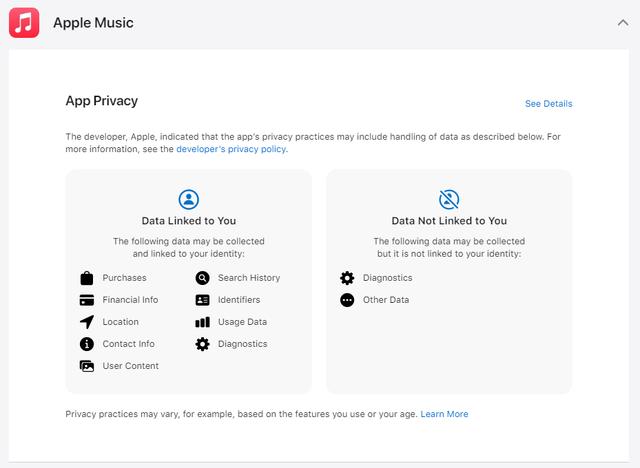Click the Identifiers ID card icon
The image size is (640, 468).
pos(203,300)
